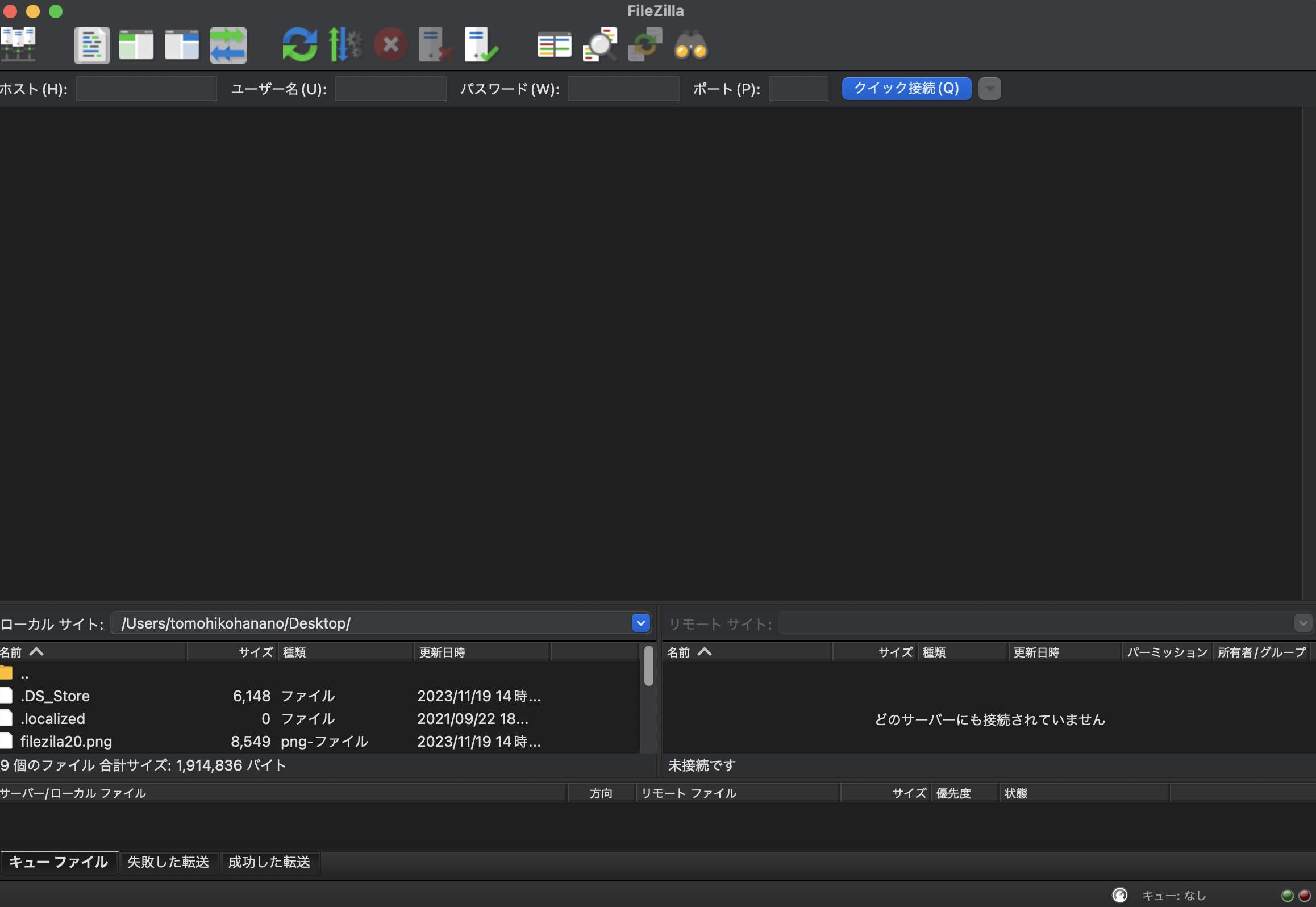Sort local files by 種類 column
The image size is (1316, 907).
[346, 652]
